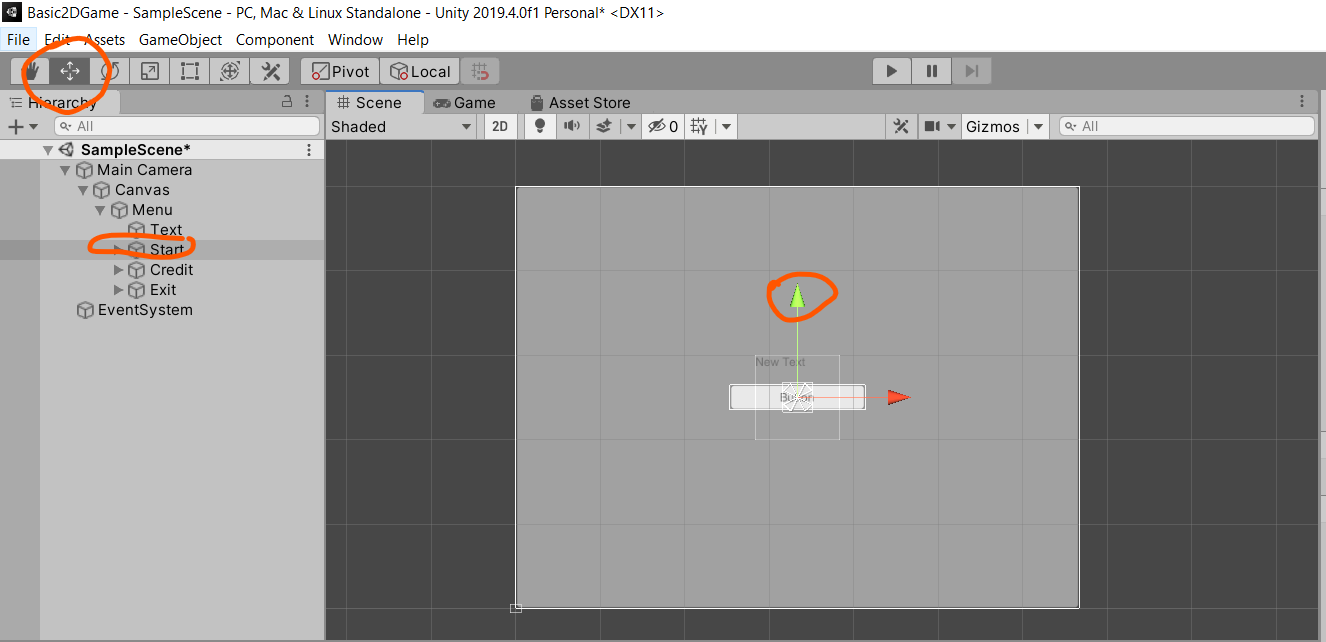Toggle Local handle rotation mode
The width and height of the screenshot is (1326, 642).
[419, 70]
